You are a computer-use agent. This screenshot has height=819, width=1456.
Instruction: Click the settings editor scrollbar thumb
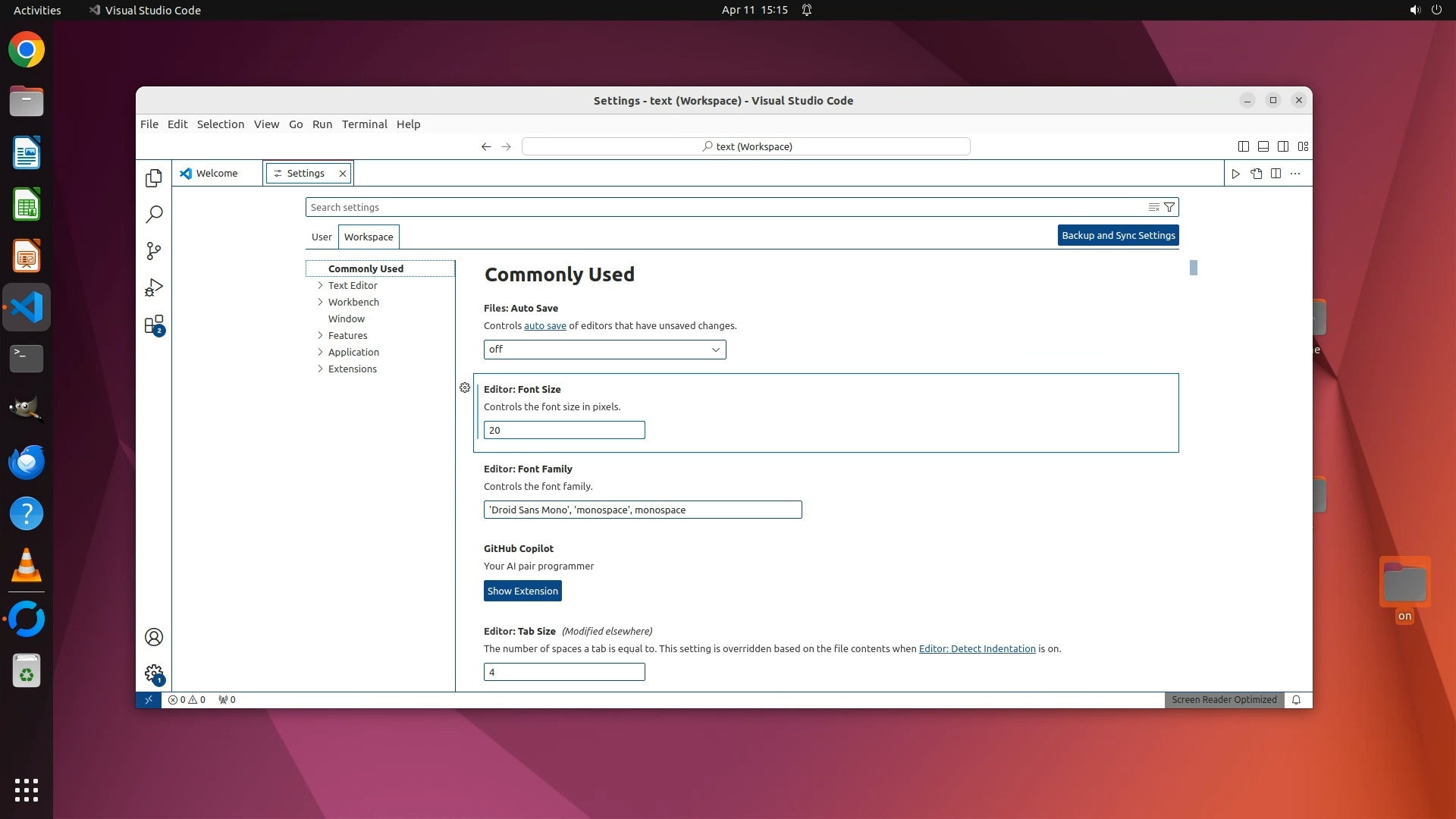pos(1193,268)
